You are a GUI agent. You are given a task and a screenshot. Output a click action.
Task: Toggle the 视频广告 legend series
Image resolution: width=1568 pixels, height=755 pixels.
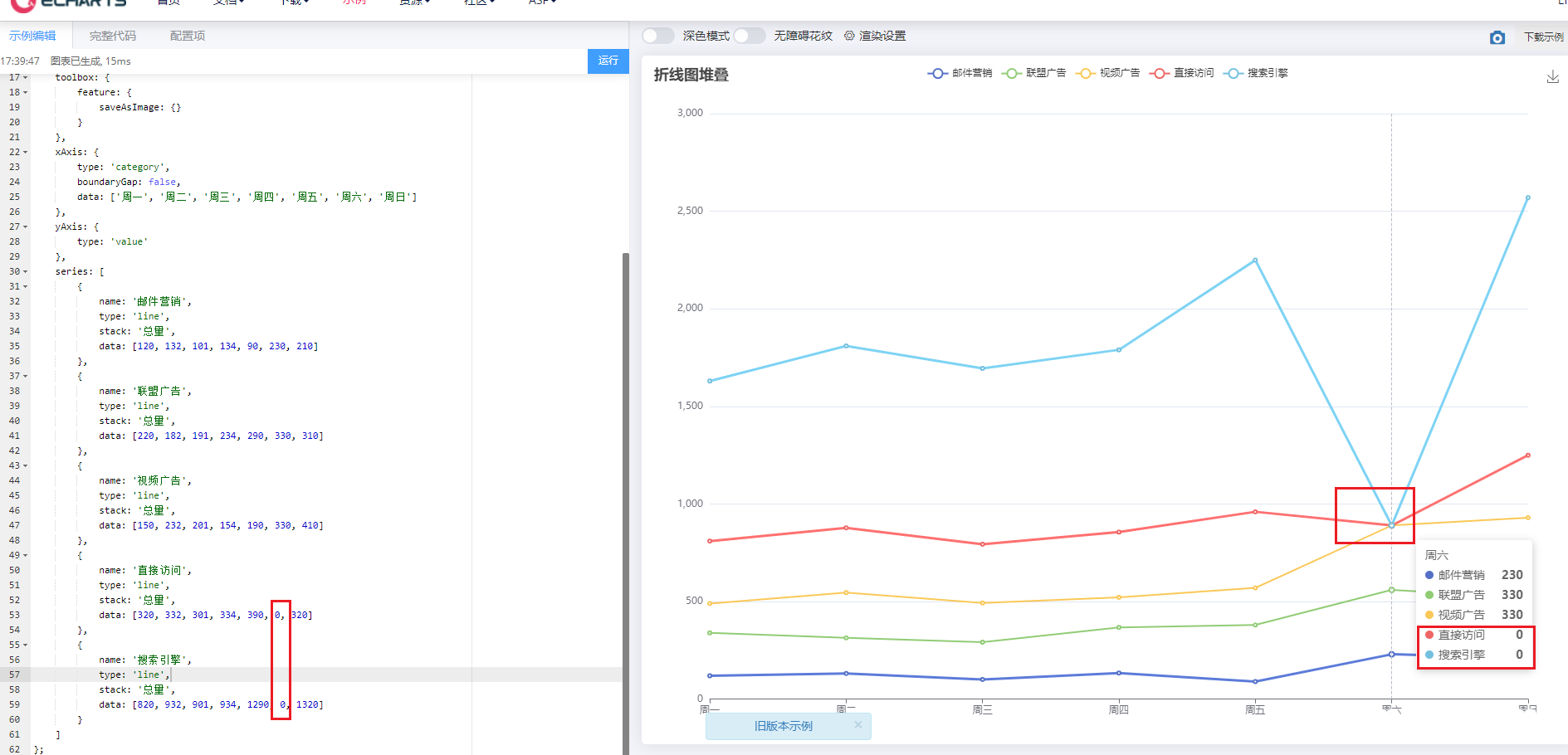[x=1107, y=73]
